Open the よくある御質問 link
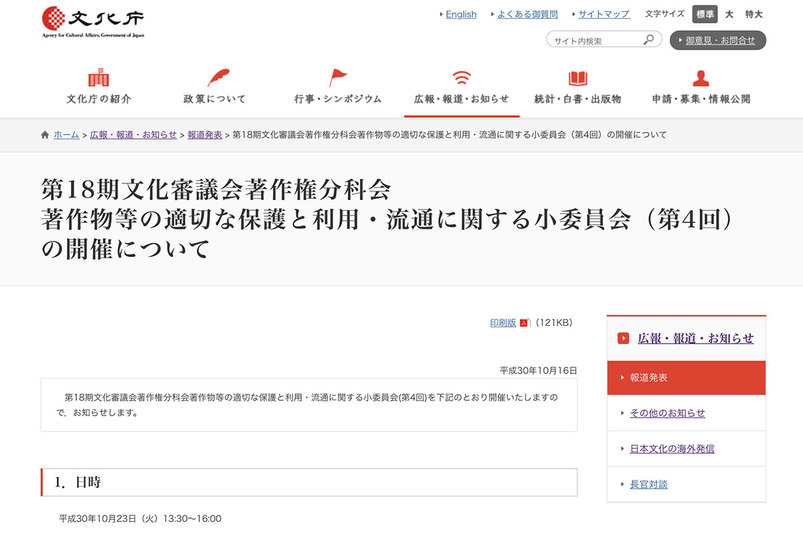Screen dimensions: 803x540 coord(527,14)
